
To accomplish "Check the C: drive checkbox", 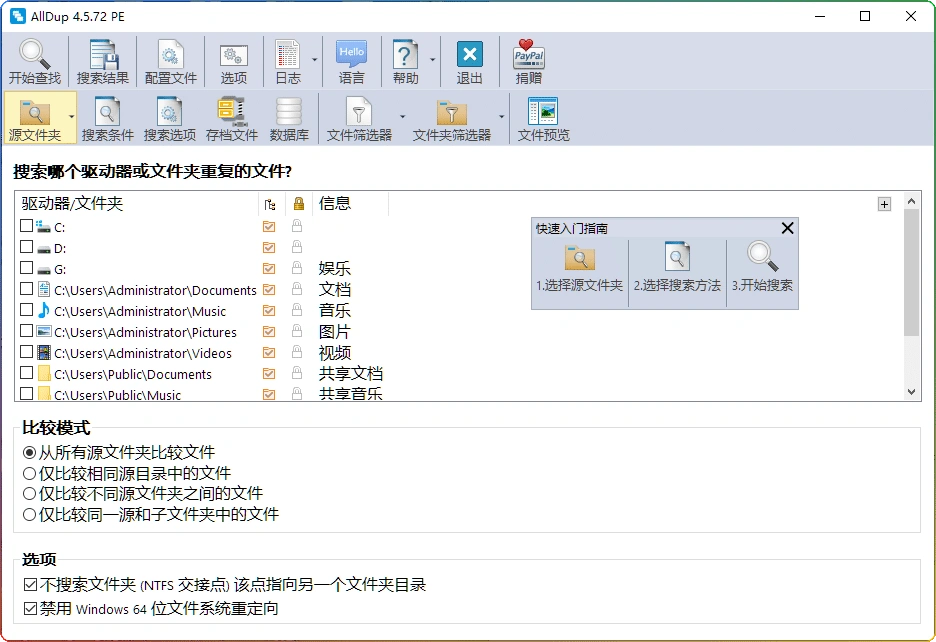I will pyautogui.click(x=27, y=227).
